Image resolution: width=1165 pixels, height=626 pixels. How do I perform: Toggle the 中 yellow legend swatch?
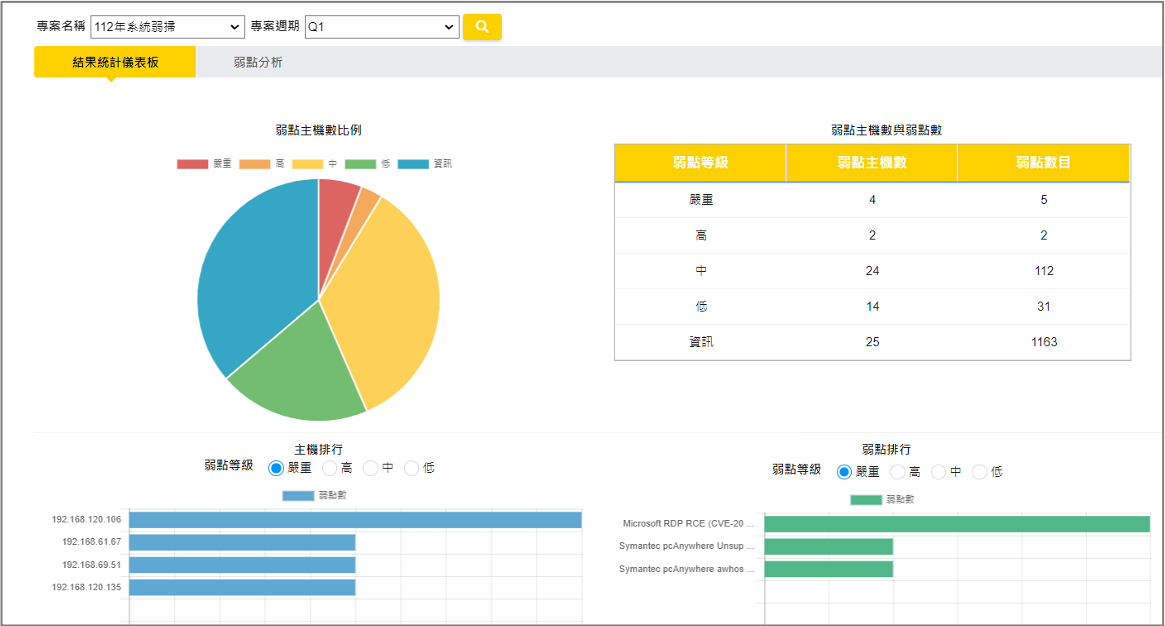307,164
